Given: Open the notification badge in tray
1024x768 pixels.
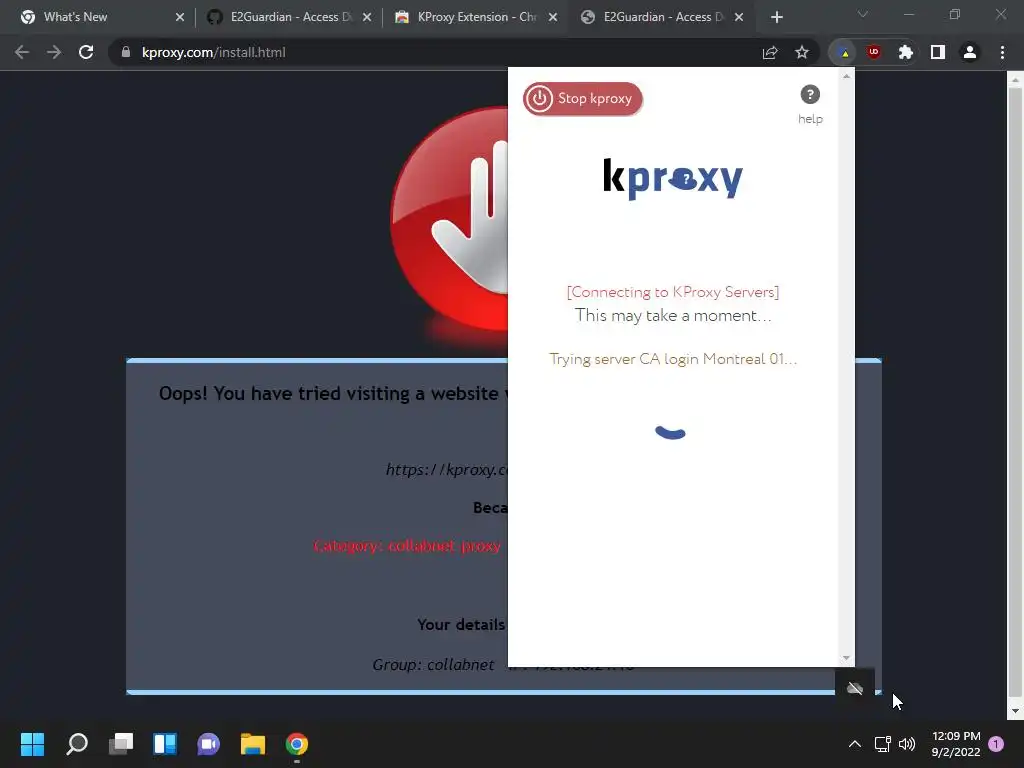Looking at the screenshot, I should point(996,744).
